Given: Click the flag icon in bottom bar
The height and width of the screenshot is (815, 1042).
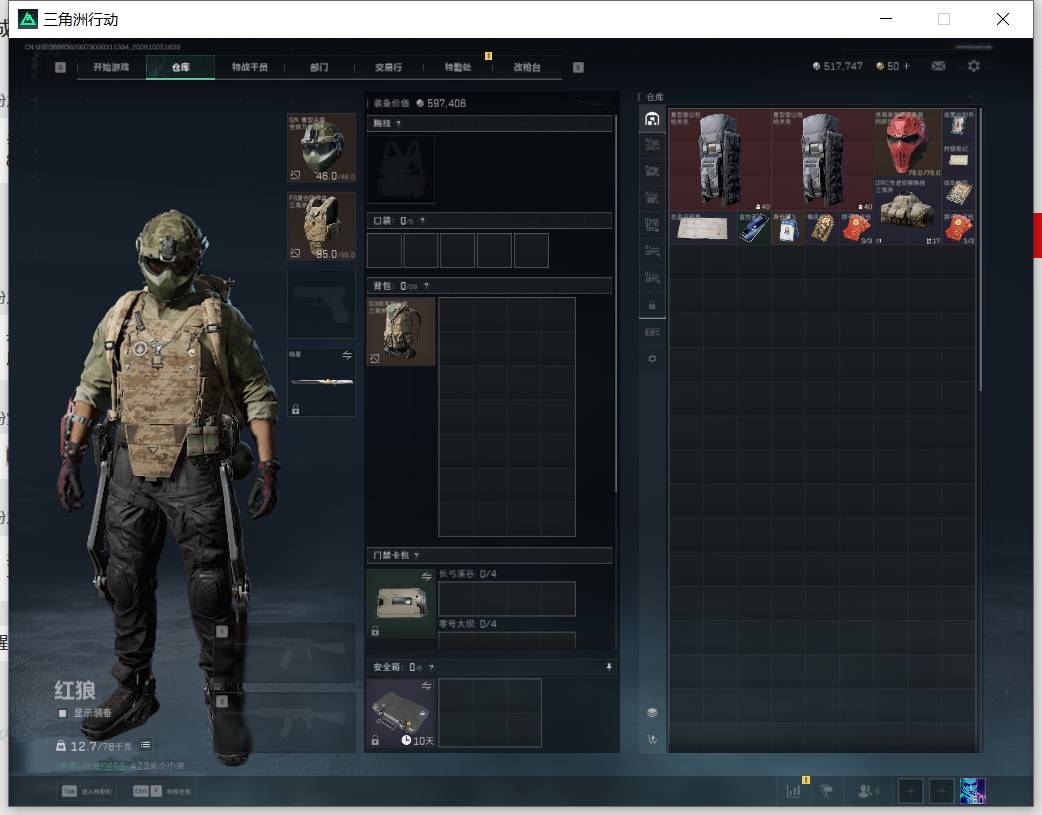Looking at the screenshot, I should [827, 791].
